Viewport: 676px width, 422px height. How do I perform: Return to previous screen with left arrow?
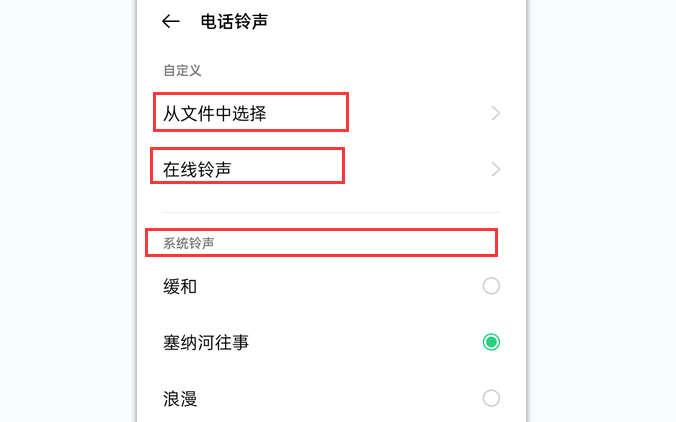pos(171,21)
